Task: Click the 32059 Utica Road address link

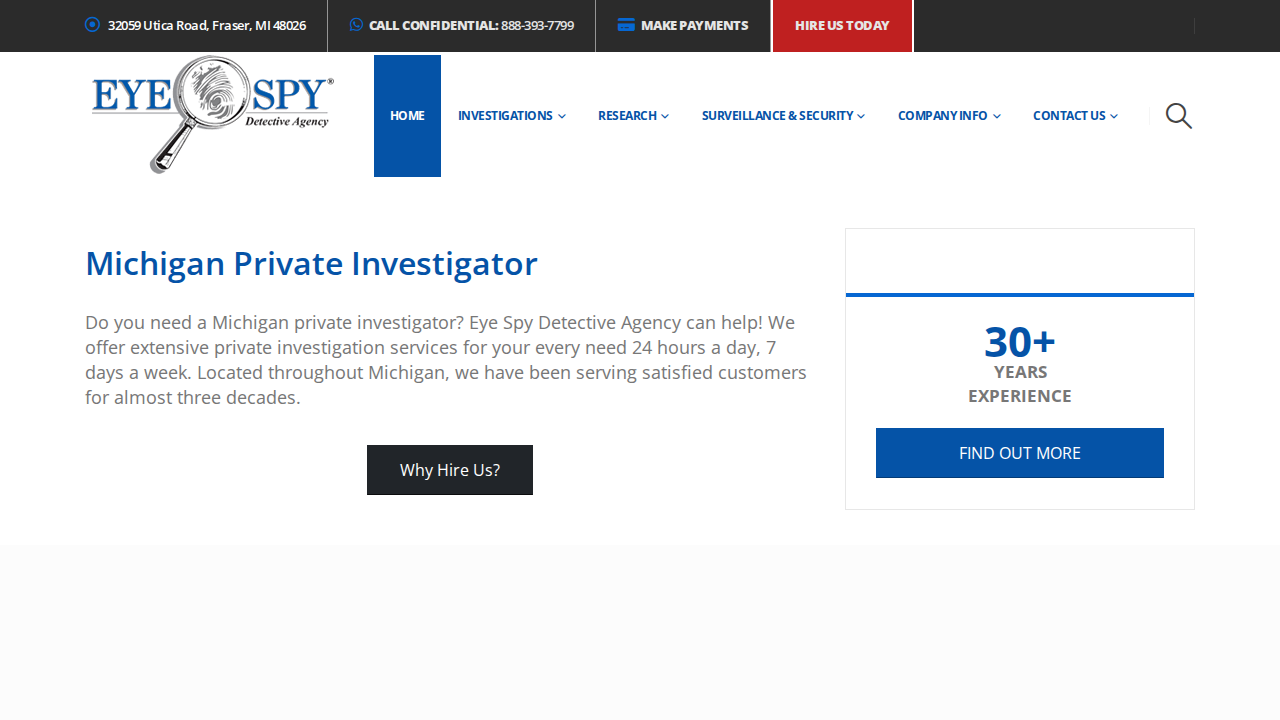Action: click(207, 25)
